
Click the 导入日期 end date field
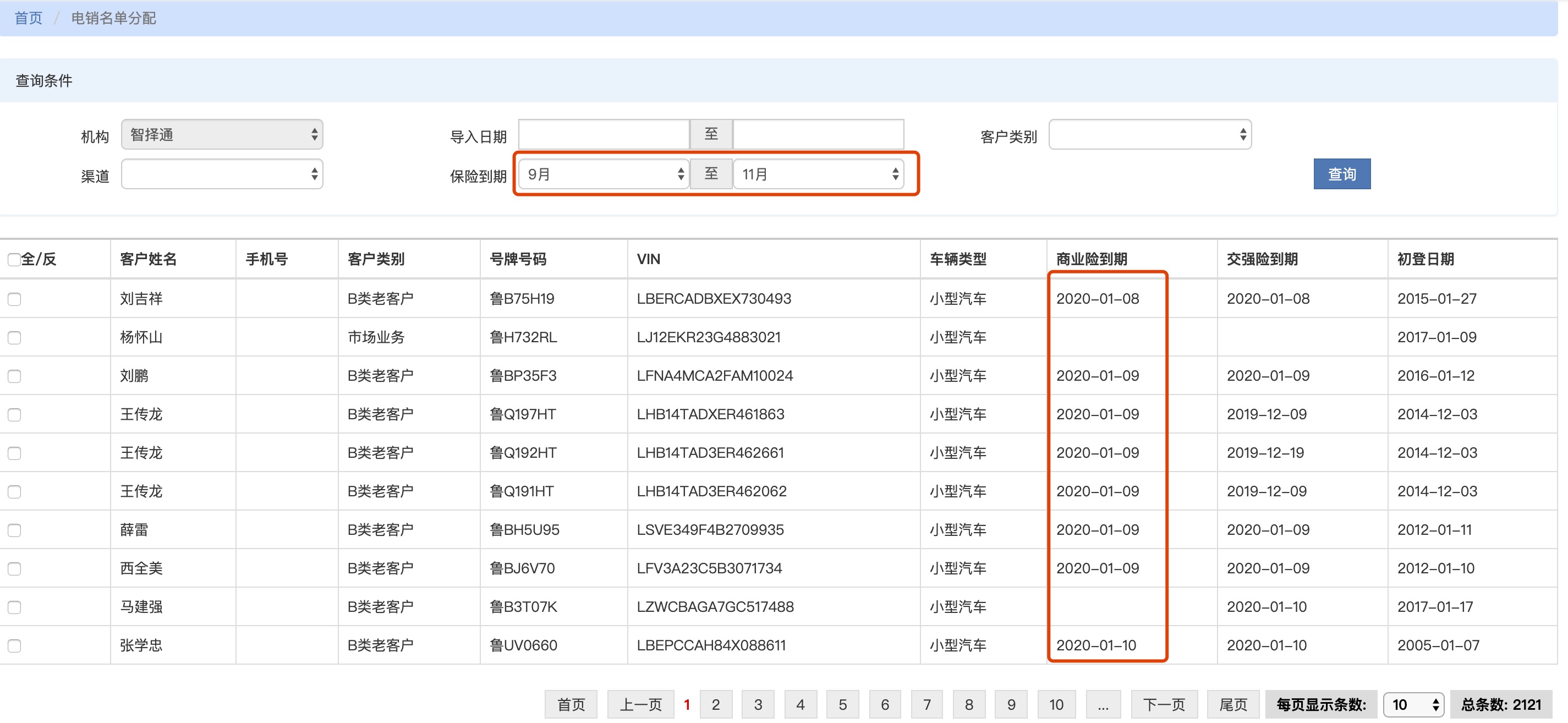click(818, 134)
